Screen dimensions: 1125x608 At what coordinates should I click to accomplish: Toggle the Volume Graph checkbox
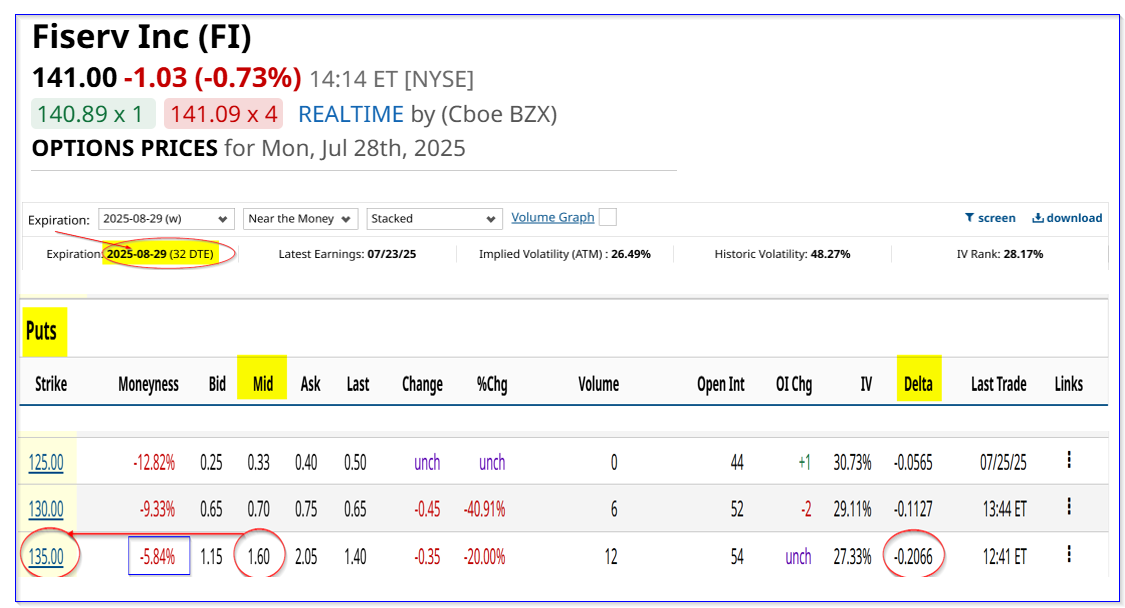point(608,218)
